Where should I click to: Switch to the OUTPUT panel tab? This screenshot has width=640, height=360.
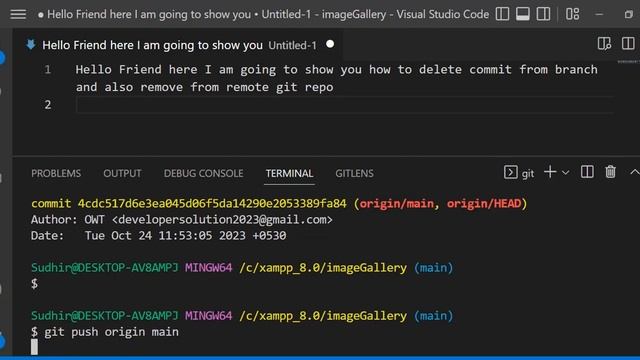[x=122, y=173]
